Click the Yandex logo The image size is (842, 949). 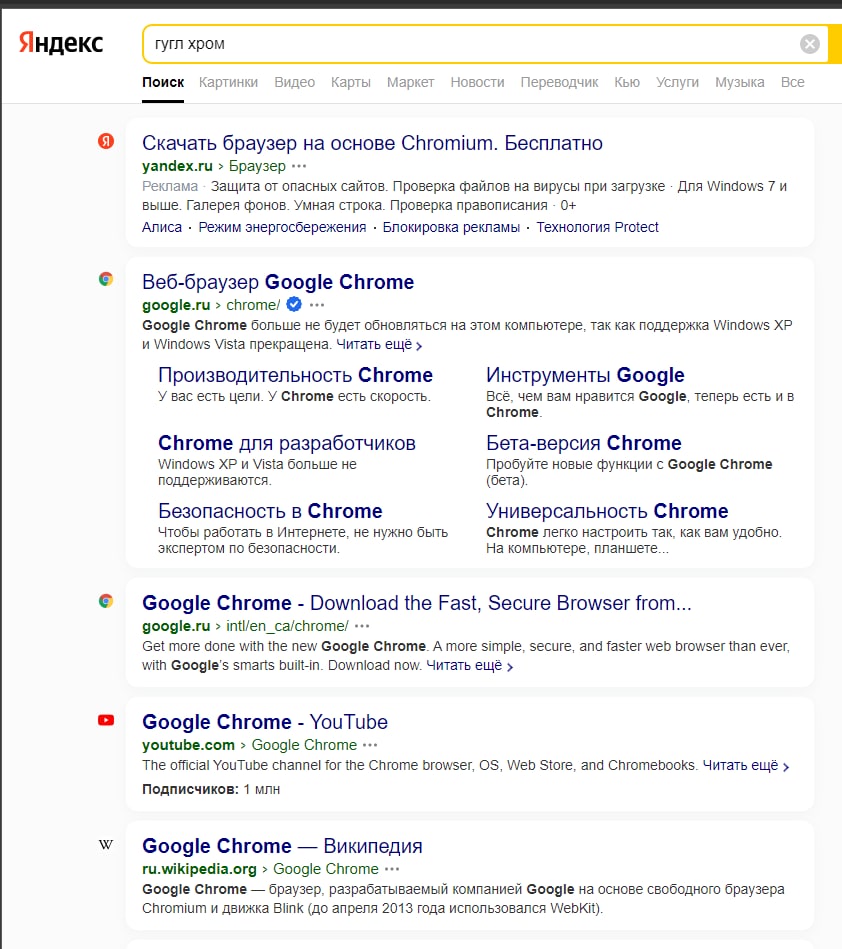point(60,43)
